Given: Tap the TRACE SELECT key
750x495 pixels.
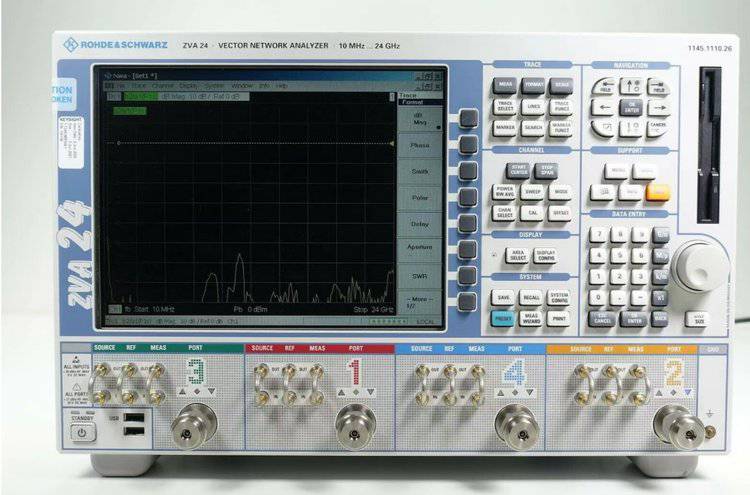Looking at the screenshot, I should coord(505,107).
